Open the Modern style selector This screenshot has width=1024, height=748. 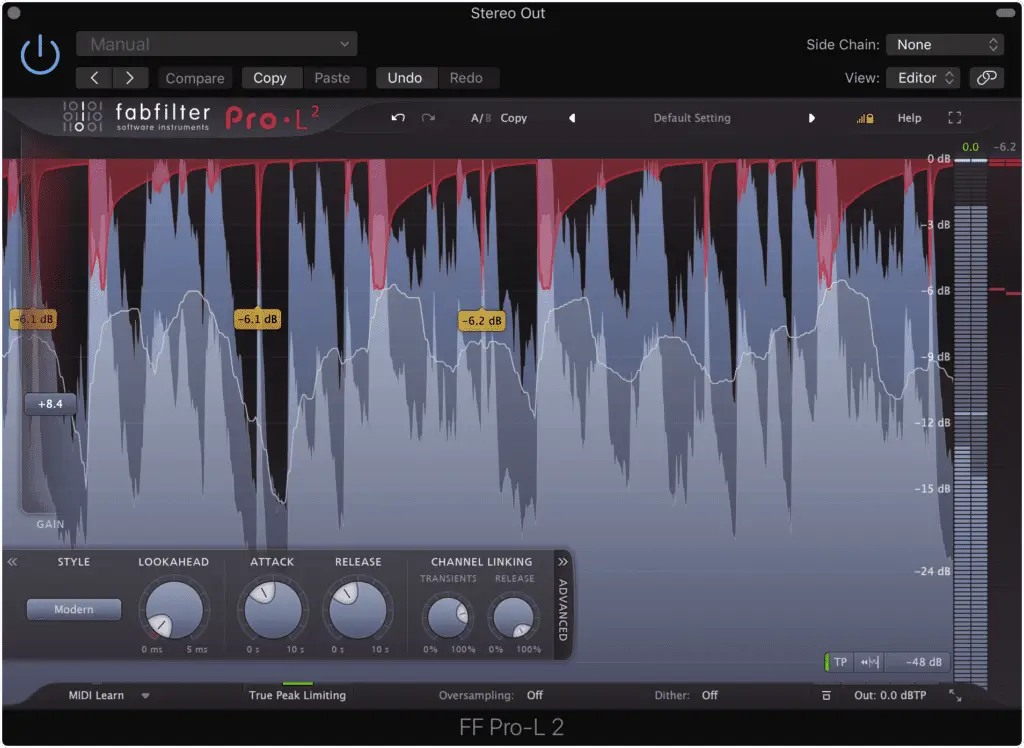coord(74,610)
